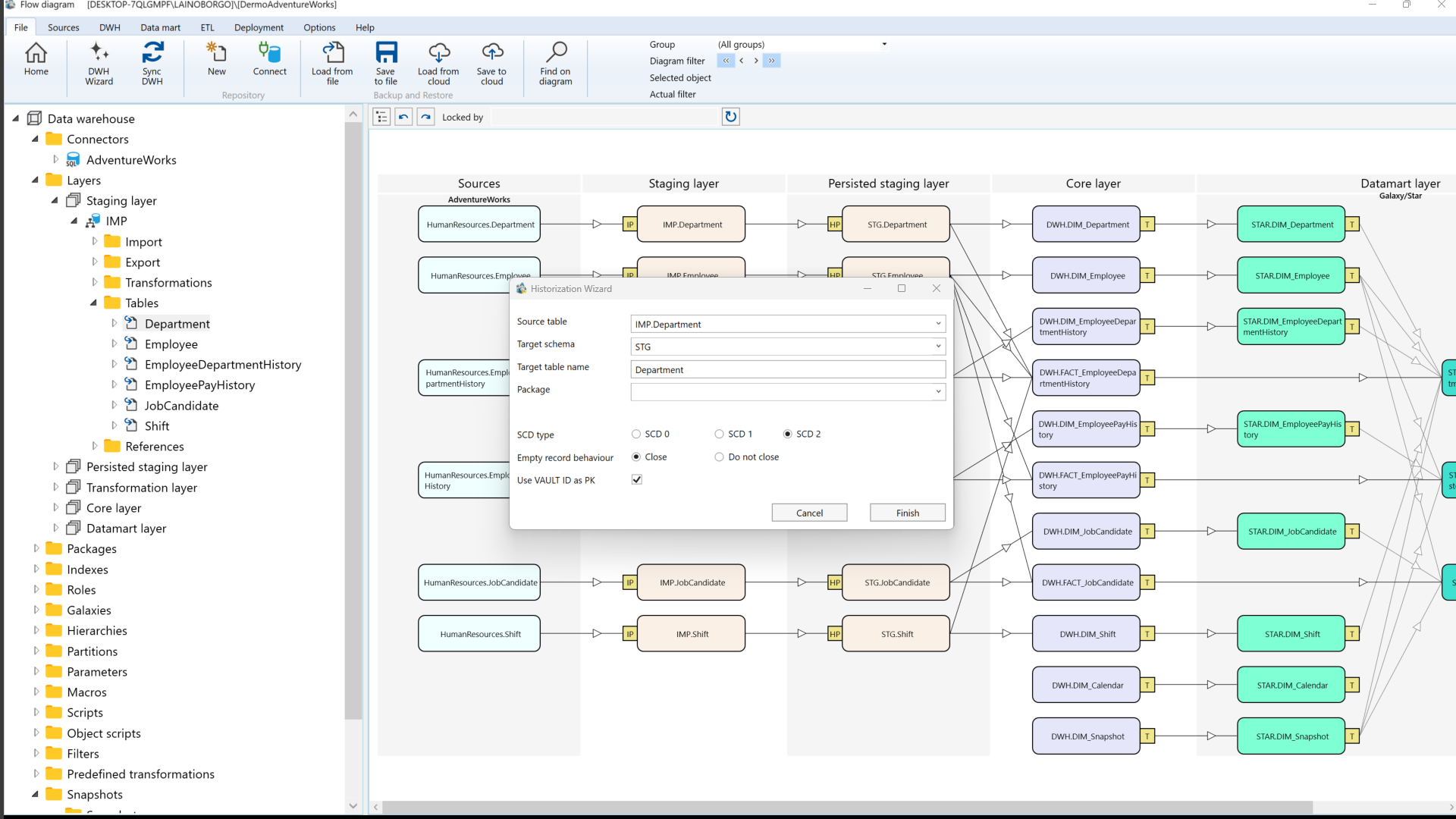
Task: Open the ETL menu
Action: (208, 27)
